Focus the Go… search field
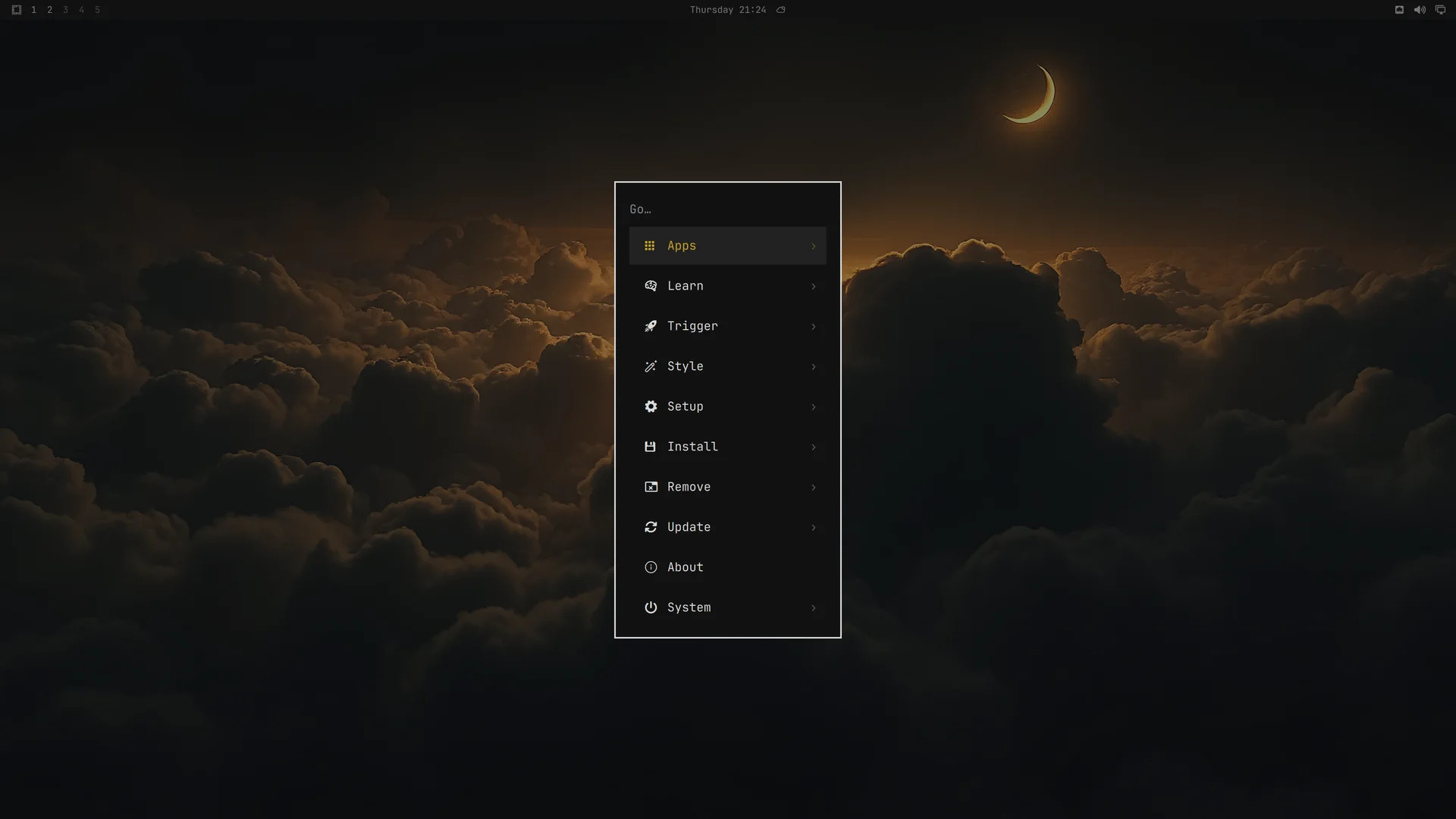This screenshot has height=819, width=1456. coord(727,209)
